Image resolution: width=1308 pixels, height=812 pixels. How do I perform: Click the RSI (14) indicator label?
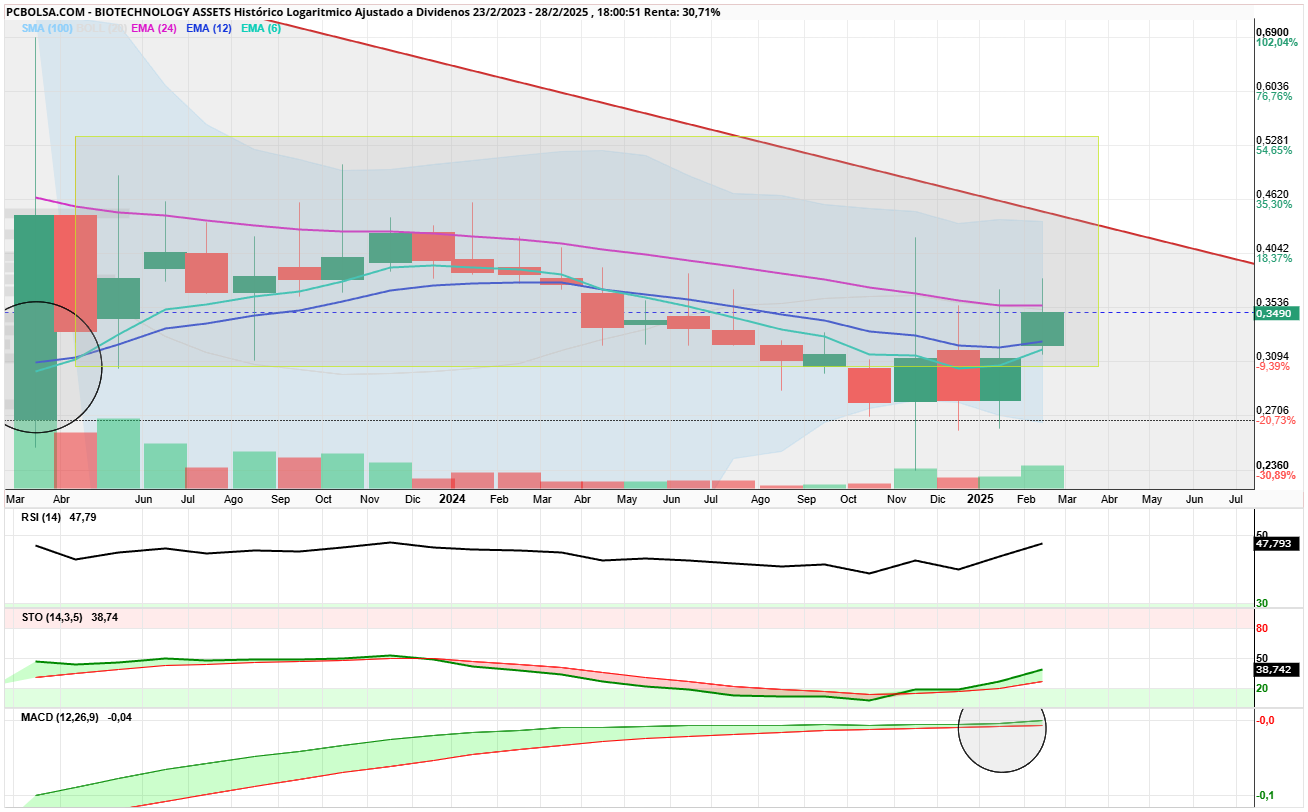[x=42, y=518]
